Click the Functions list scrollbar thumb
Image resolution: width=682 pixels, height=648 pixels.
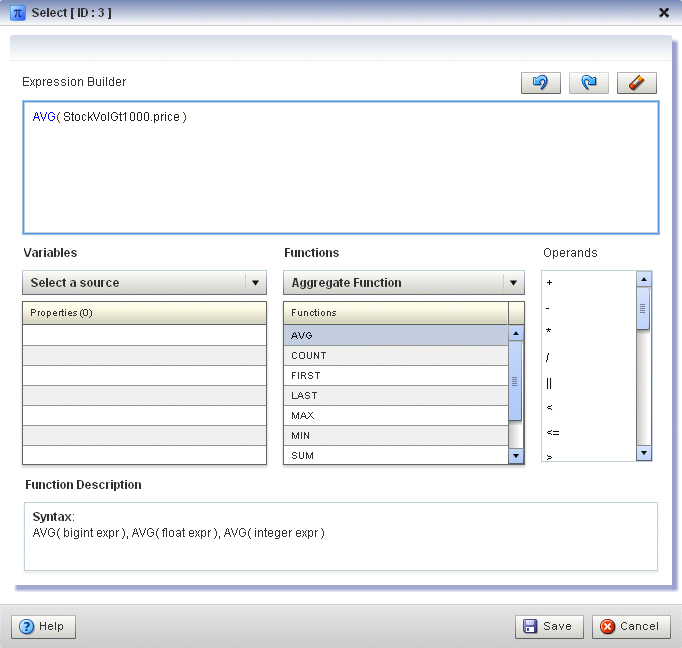click(515, 381)
